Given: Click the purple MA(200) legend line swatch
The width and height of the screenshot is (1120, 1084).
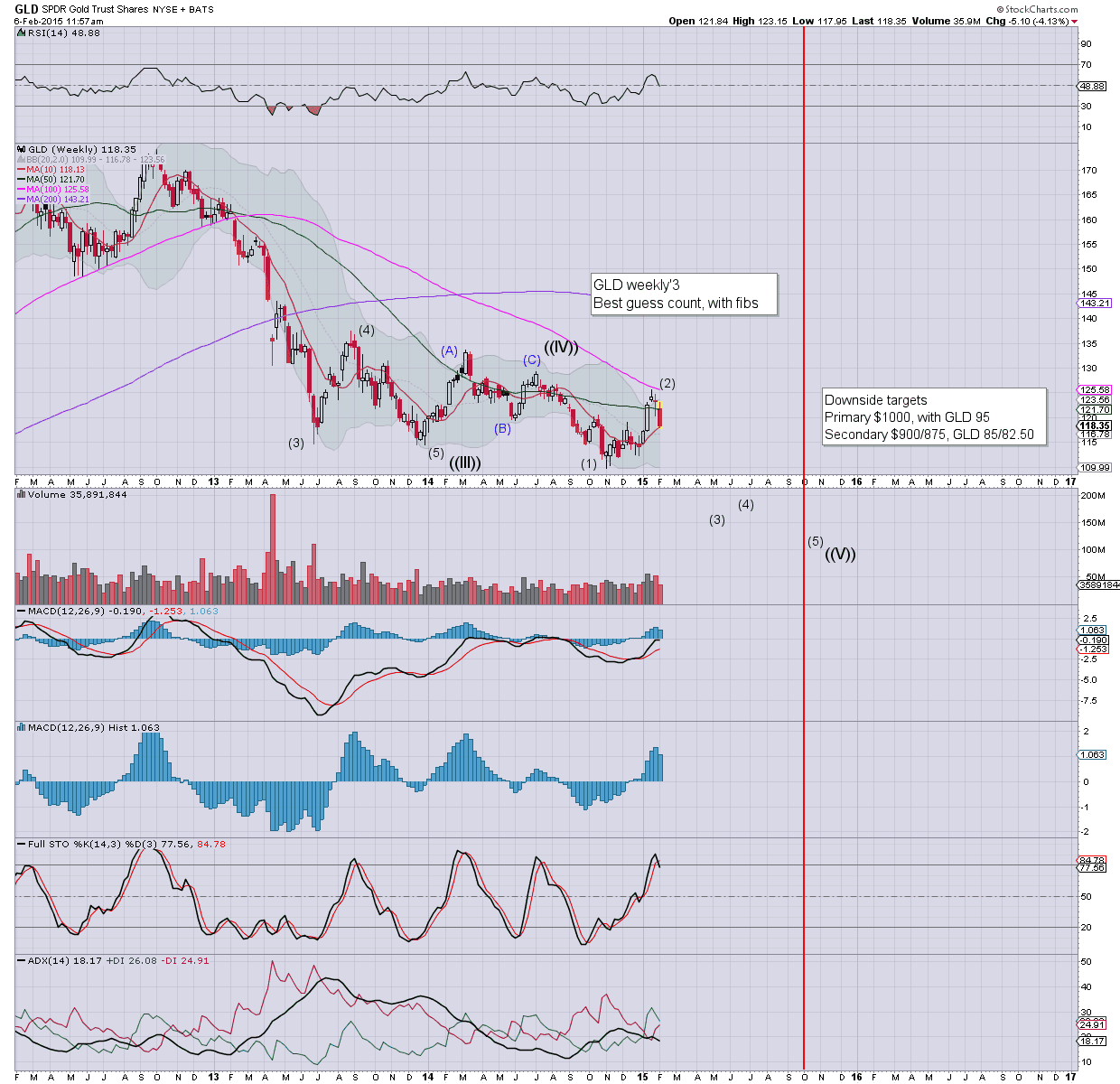Looking at the screenshot, I should 22,200.
